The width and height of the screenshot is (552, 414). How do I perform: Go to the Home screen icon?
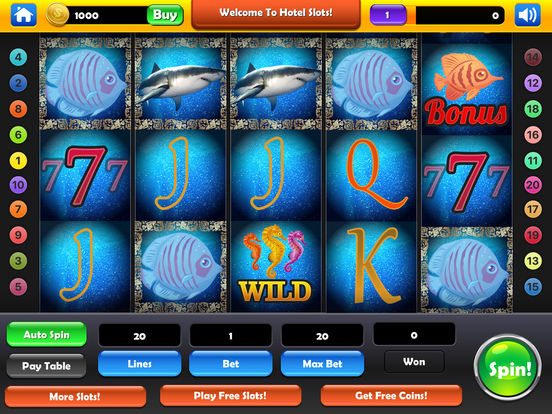[24, 15]
